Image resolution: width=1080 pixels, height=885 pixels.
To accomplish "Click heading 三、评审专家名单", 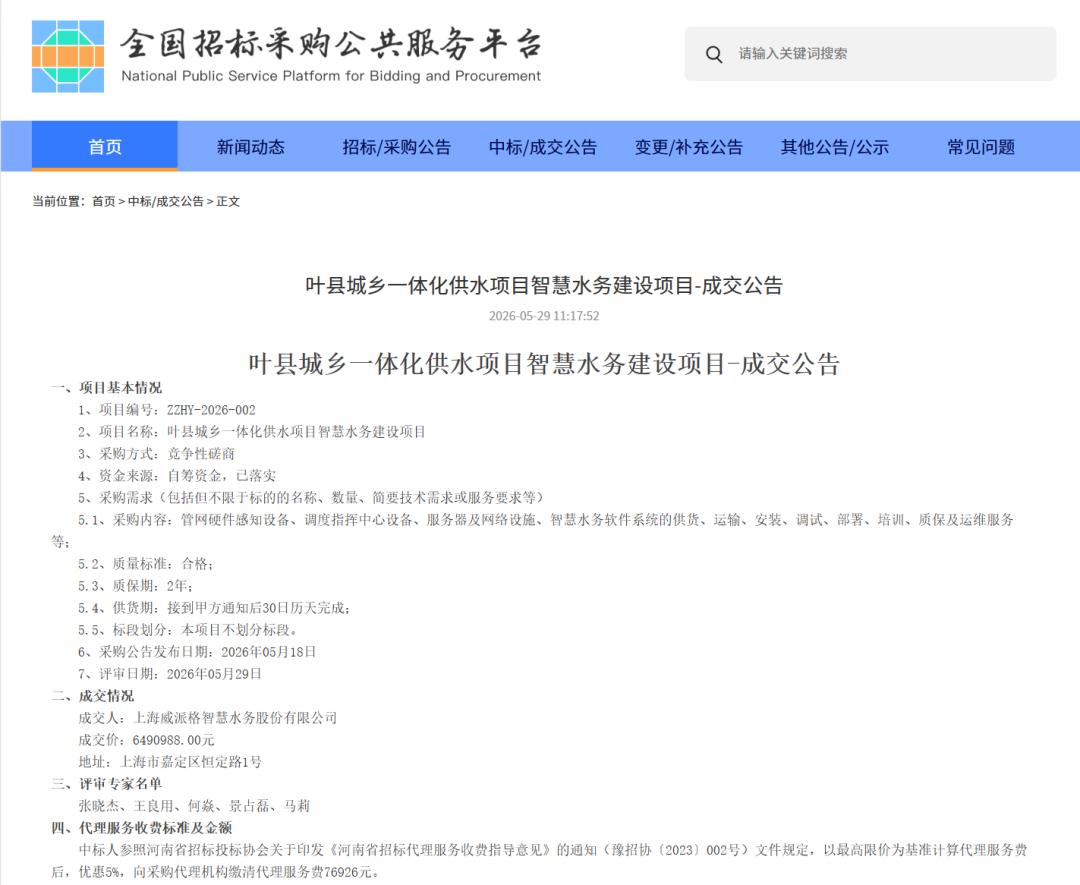I will tap(107, 784).
